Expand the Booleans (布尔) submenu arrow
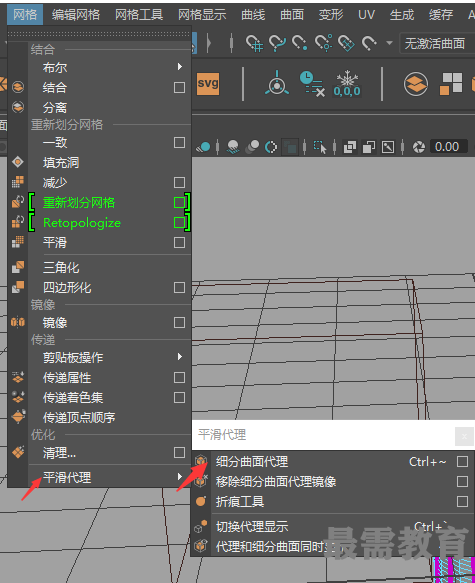 180,67
